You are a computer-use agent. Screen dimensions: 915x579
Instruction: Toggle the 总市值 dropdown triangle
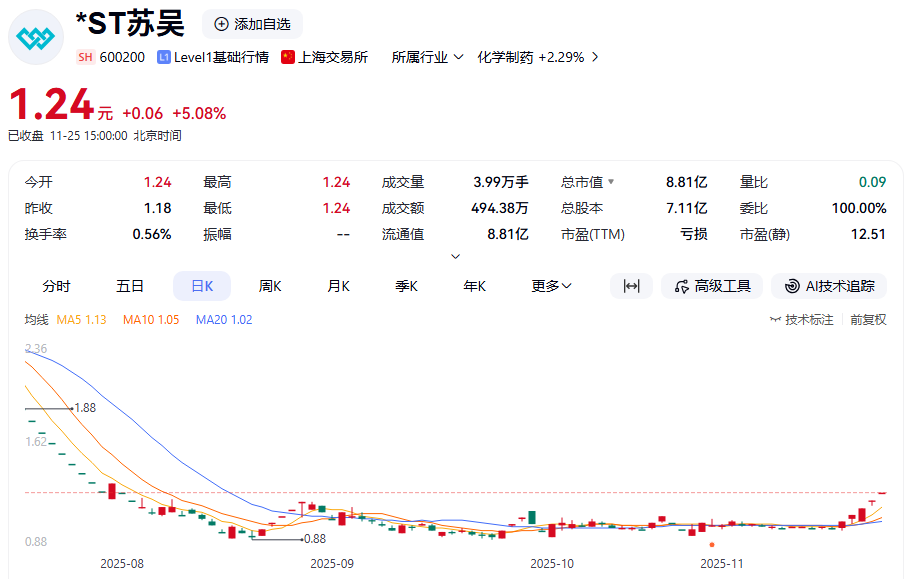click(611, 182)
